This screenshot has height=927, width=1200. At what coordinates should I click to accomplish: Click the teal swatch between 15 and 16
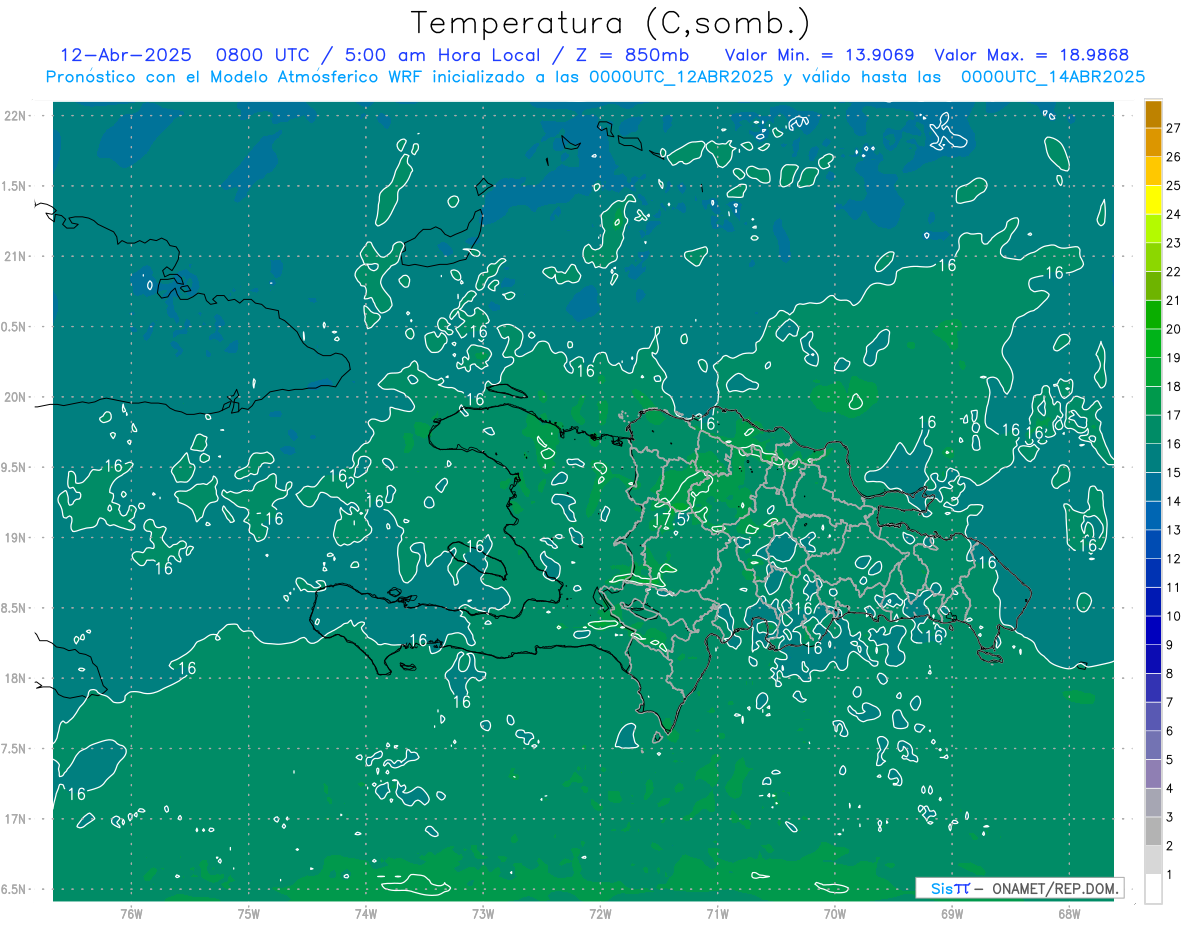1153,458
